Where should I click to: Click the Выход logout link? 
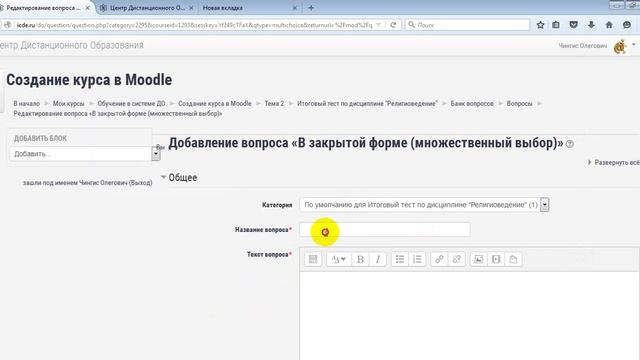click(x=140, y=183)
